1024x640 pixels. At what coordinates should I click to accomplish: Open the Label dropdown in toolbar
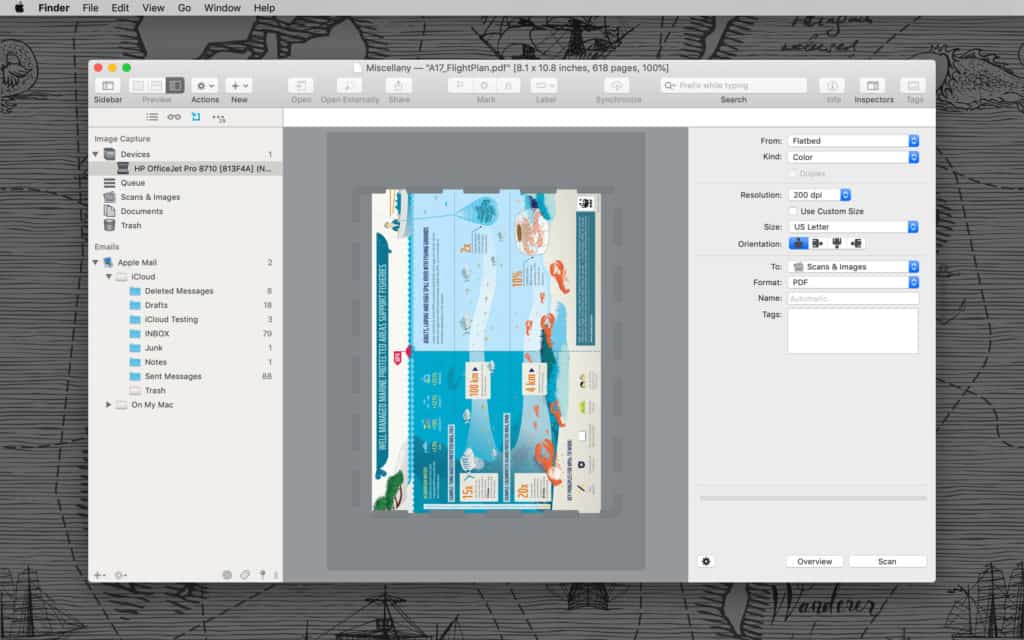pos(544,86)
